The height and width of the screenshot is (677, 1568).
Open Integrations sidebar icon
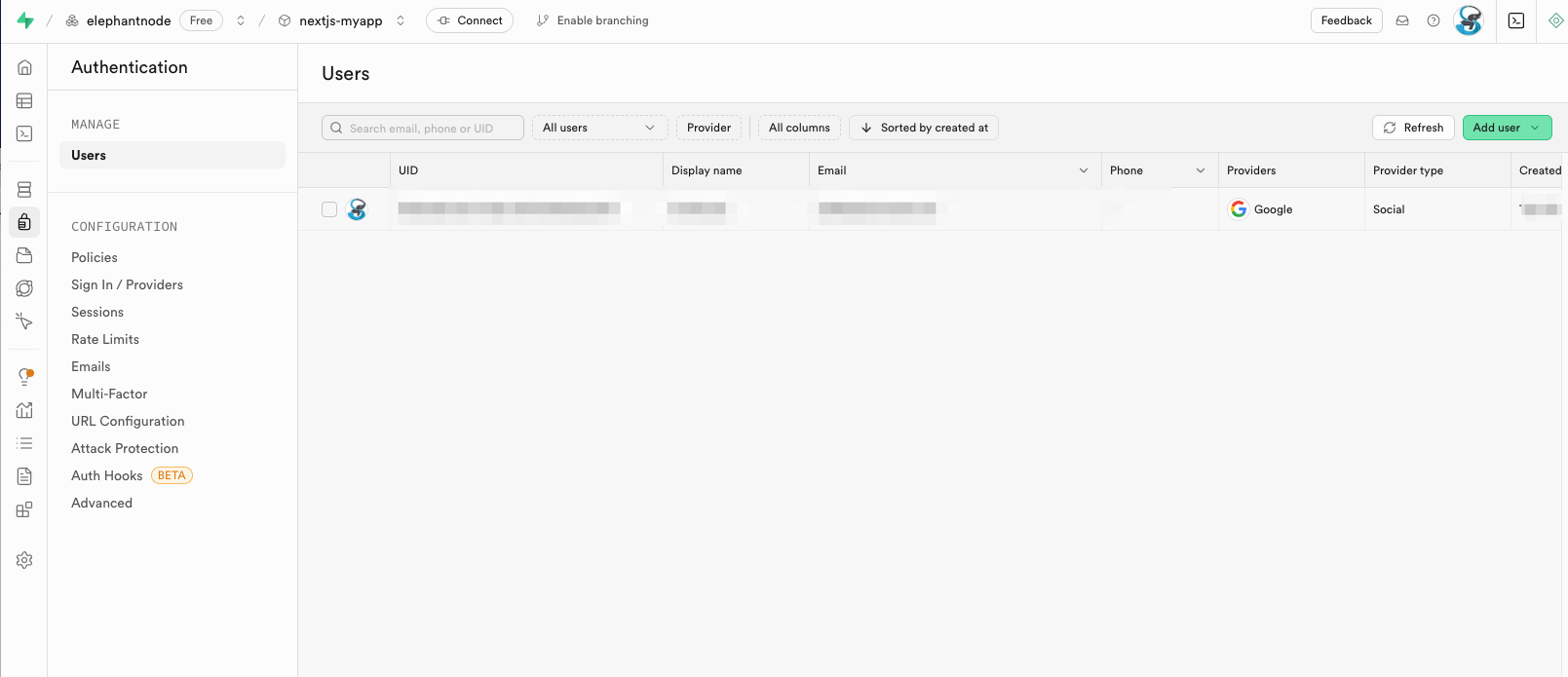(x=24, y=509)
